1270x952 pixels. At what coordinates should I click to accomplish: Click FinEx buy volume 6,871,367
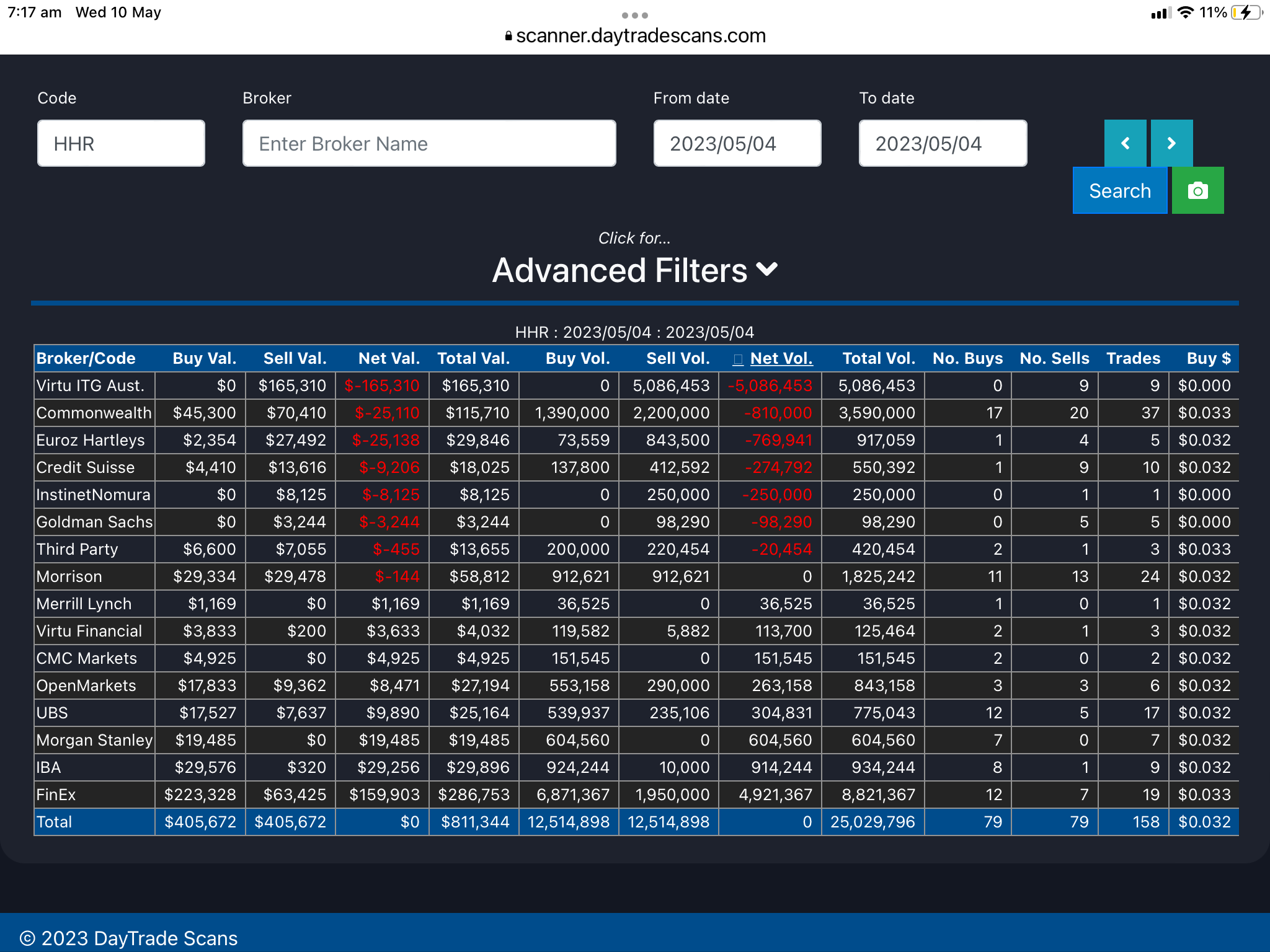coord(569,795)
